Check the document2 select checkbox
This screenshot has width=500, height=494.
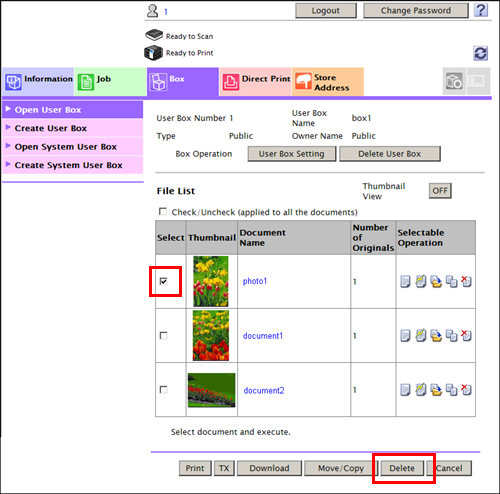tap(163, 390)
